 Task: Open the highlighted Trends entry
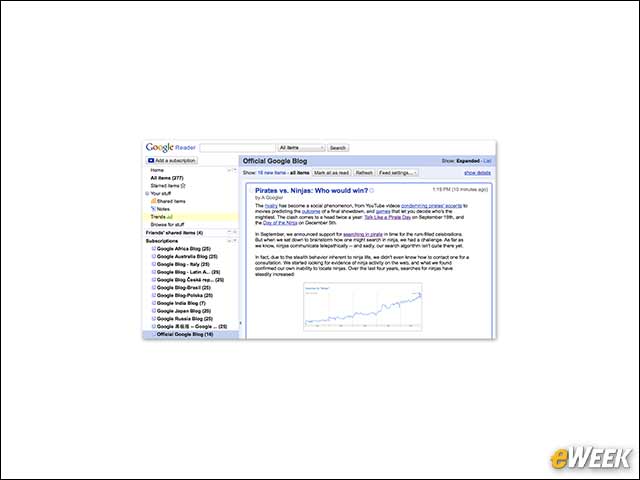190,217
